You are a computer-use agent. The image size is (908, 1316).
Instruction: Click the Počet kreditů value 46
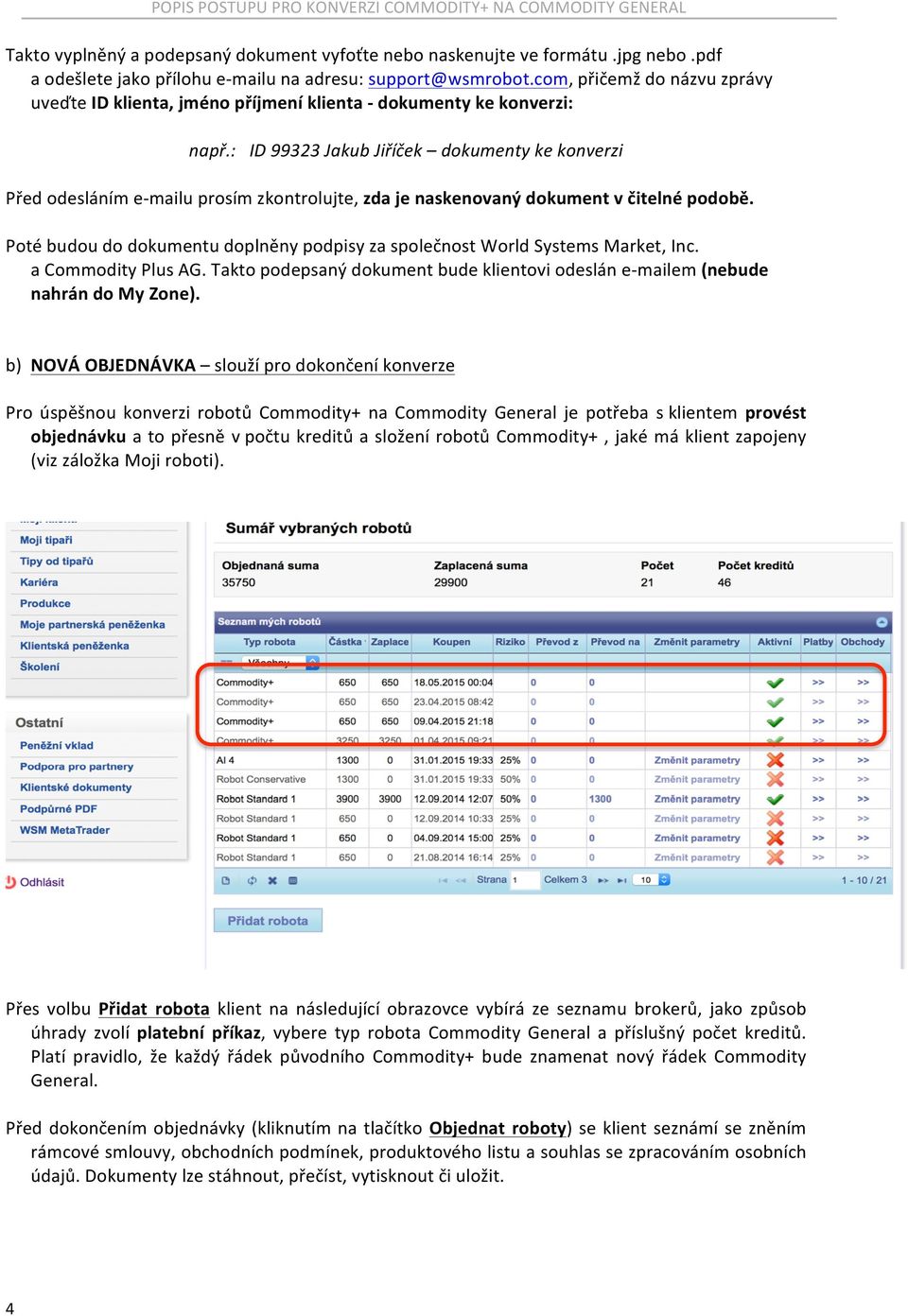[725, 582]
